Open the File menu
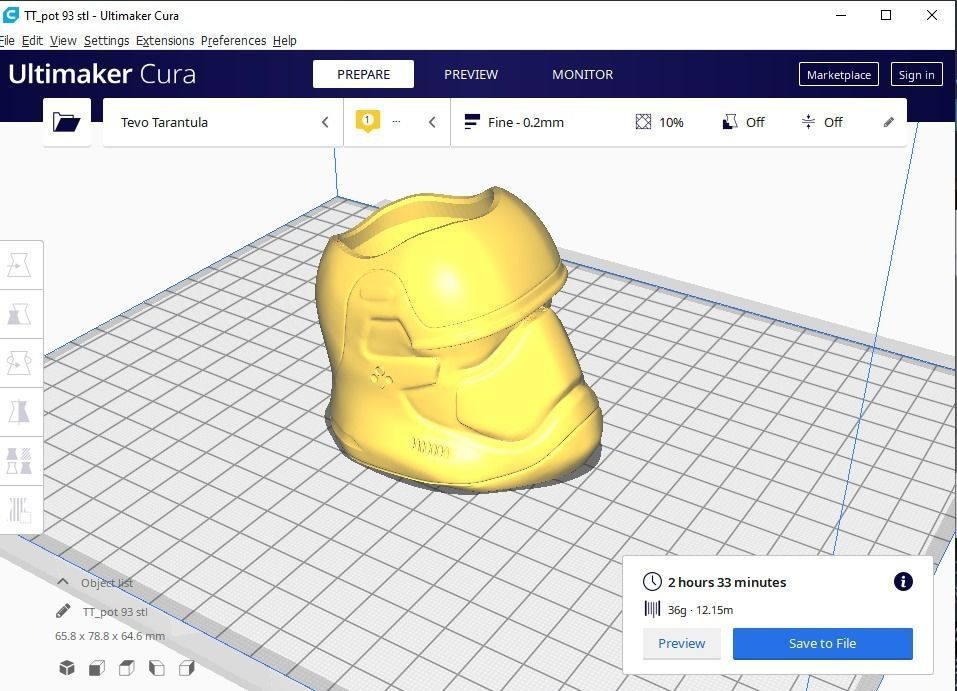 pyautogui.click(x=7, y=41)
